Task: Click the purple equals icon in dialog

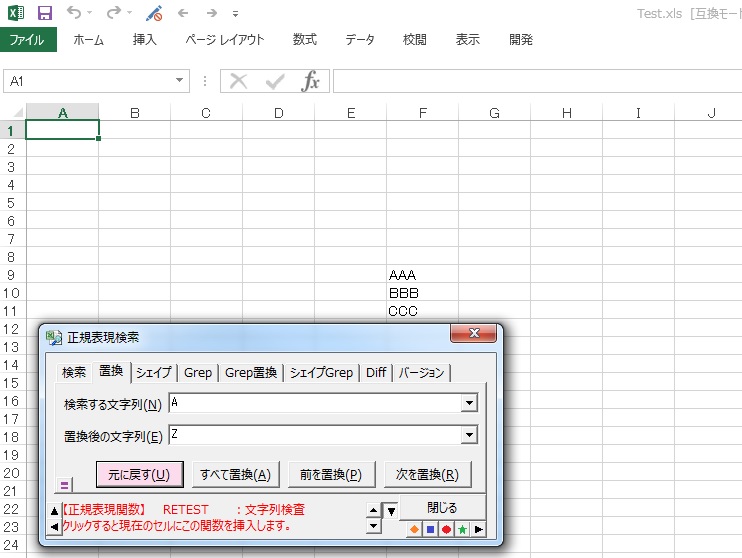Action: [65, 485]
